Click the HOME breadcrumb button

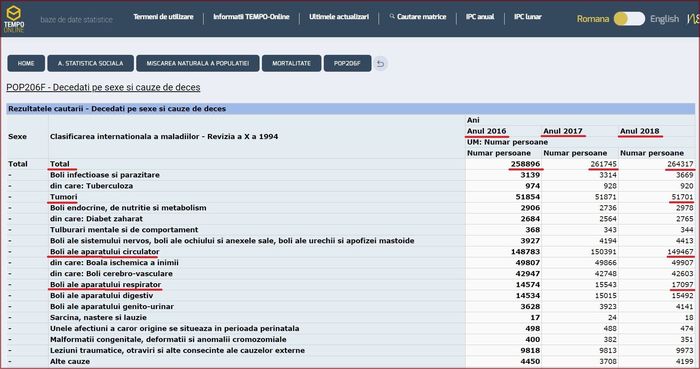[x=26, y=63]
